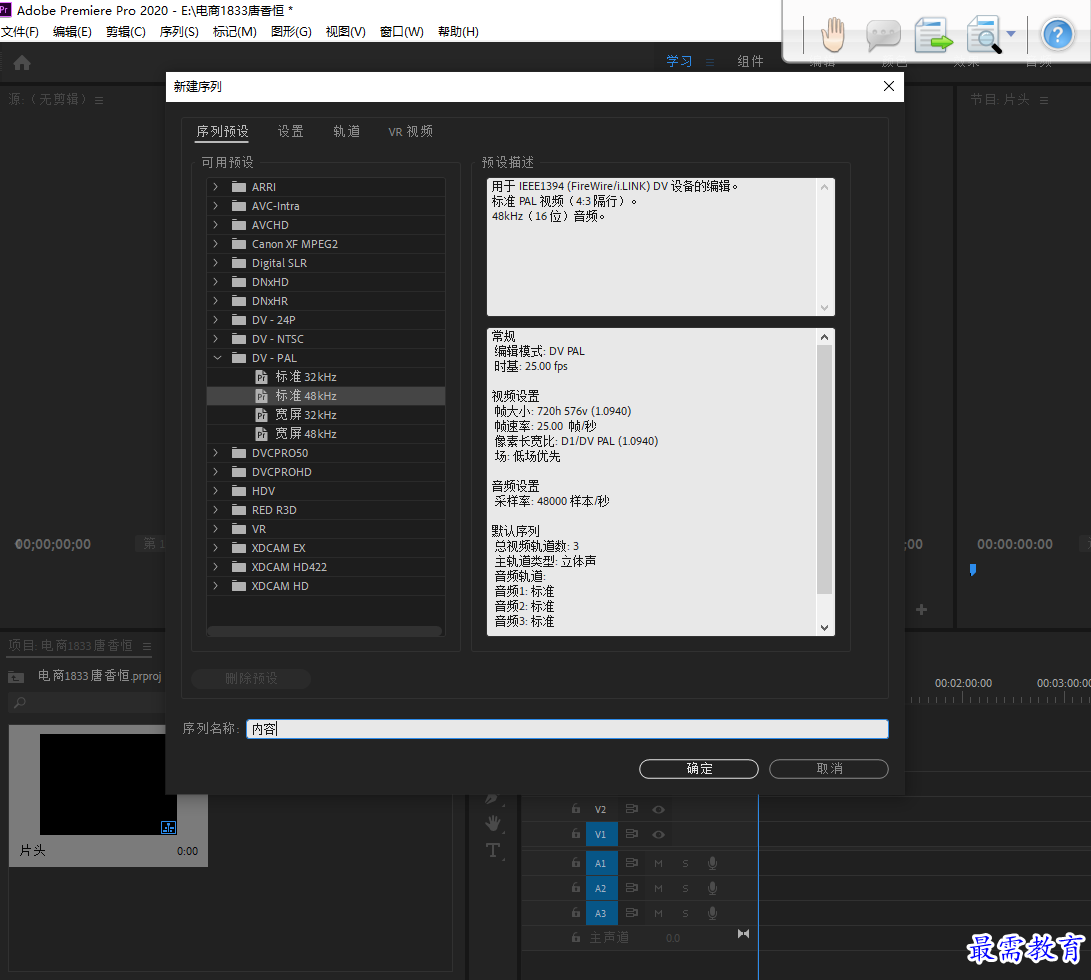Expand the HDV preset folder

[x=216, y=491]
